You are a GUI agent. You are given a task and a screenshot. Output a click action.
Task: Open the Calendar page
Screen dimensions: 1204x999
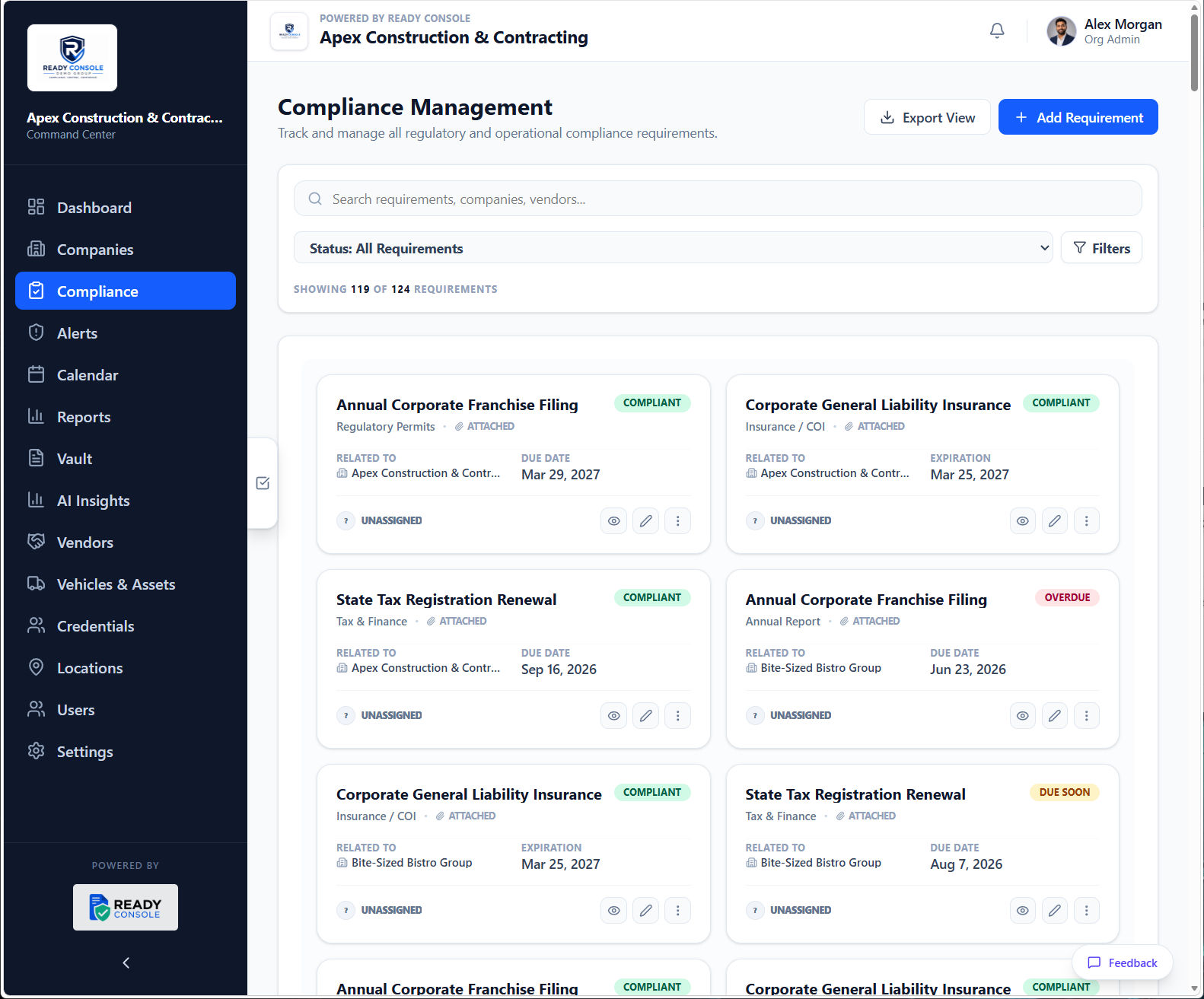point(126,374)
